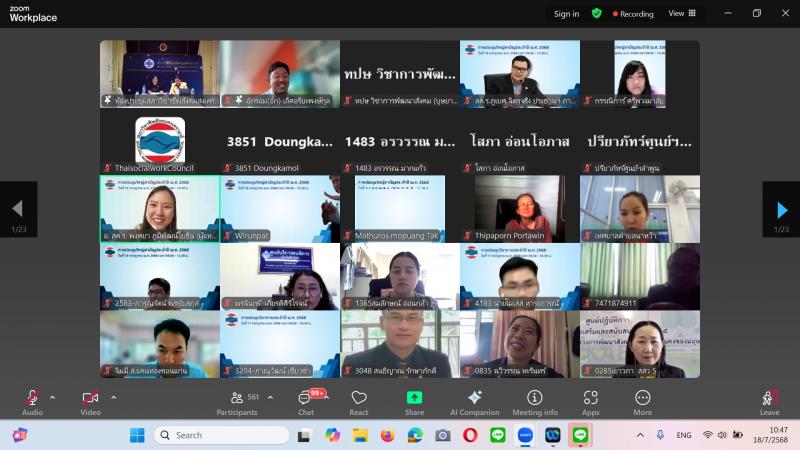800x450 pixels.
Task: Select the Mathuros mopuang Tak tile
Action: [400, 209]
